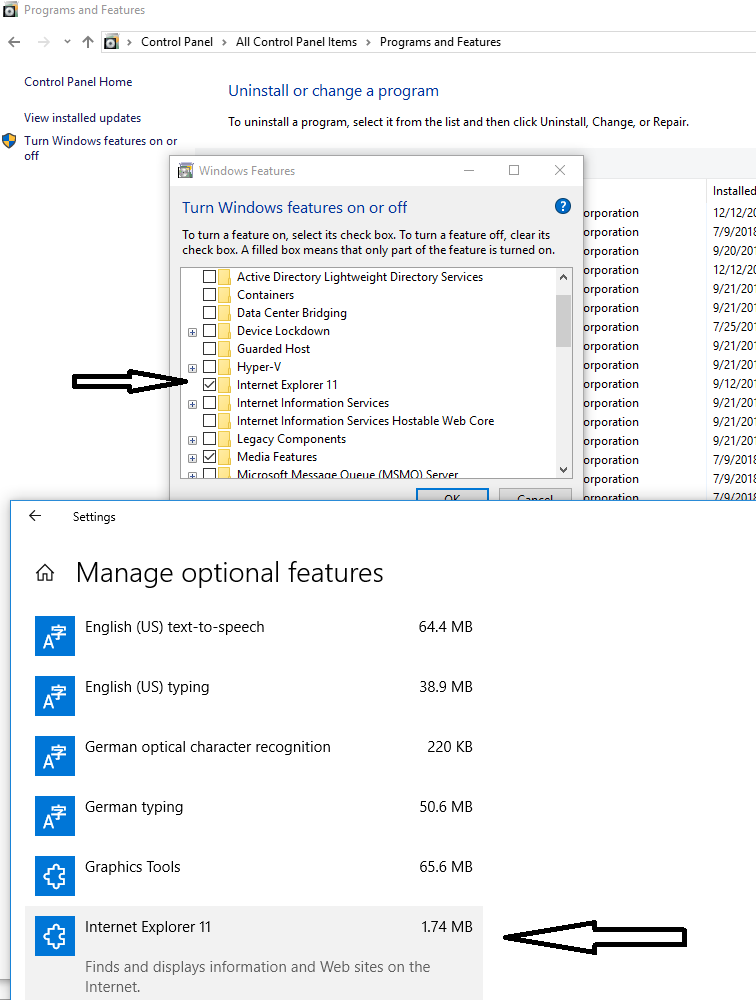Click German optical character recognition icon

(x=55, y=756)
